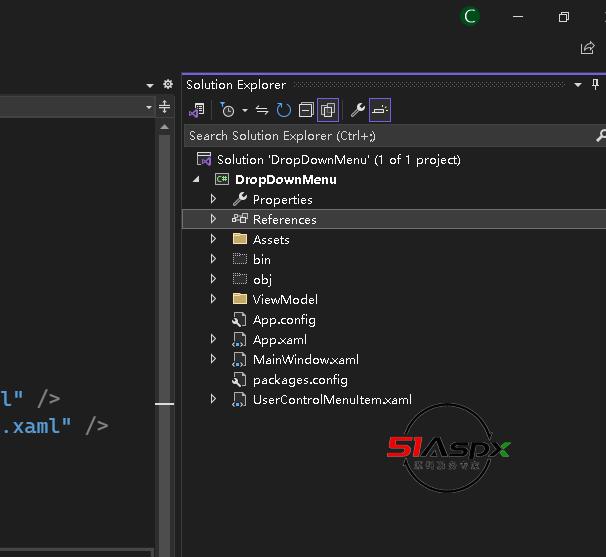This screenshot has height=557, width=606.
Task: Expand the bin folder
Action: [x=213, y=259]
